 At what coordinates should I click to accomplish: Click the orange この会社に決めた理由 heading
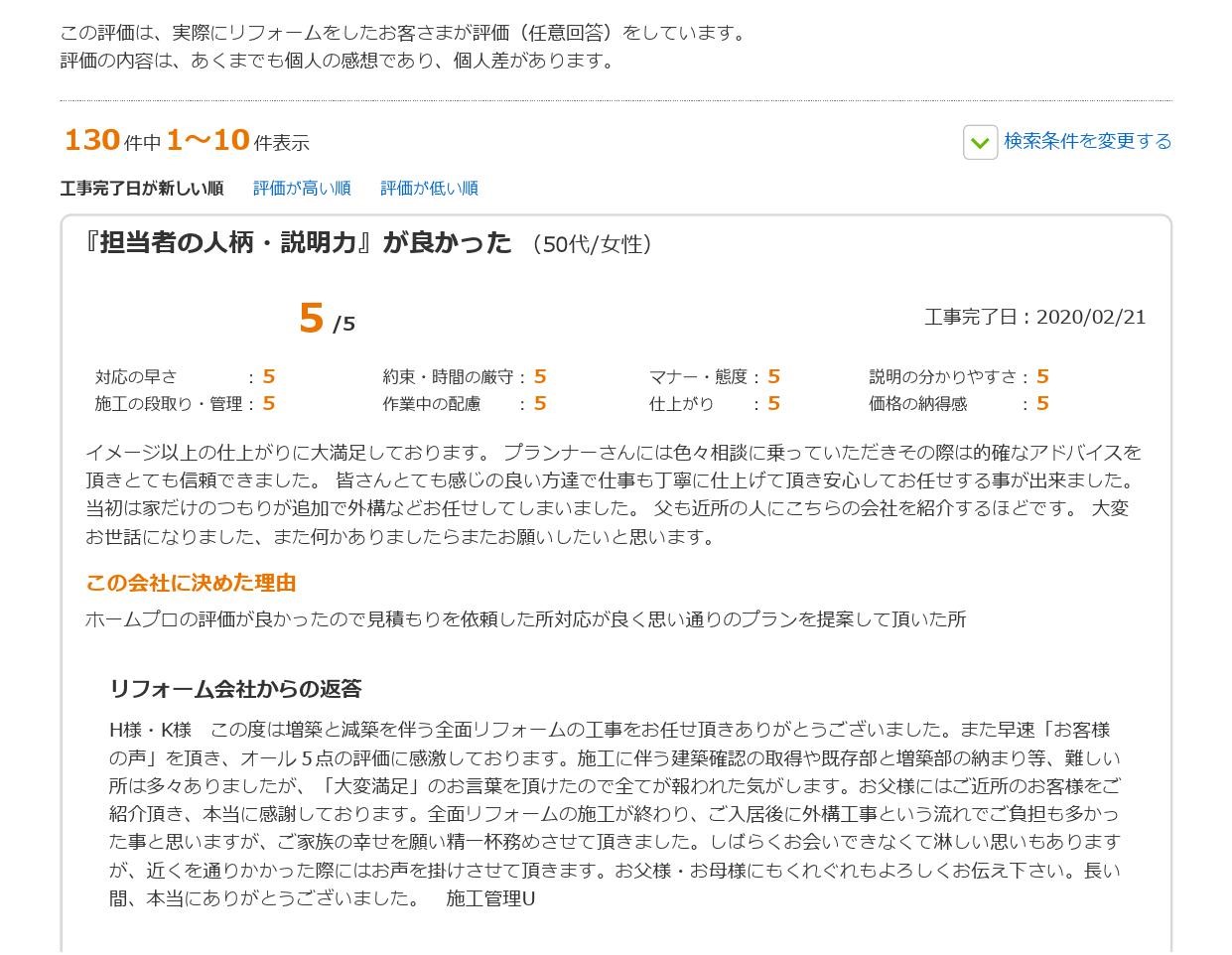191,583
